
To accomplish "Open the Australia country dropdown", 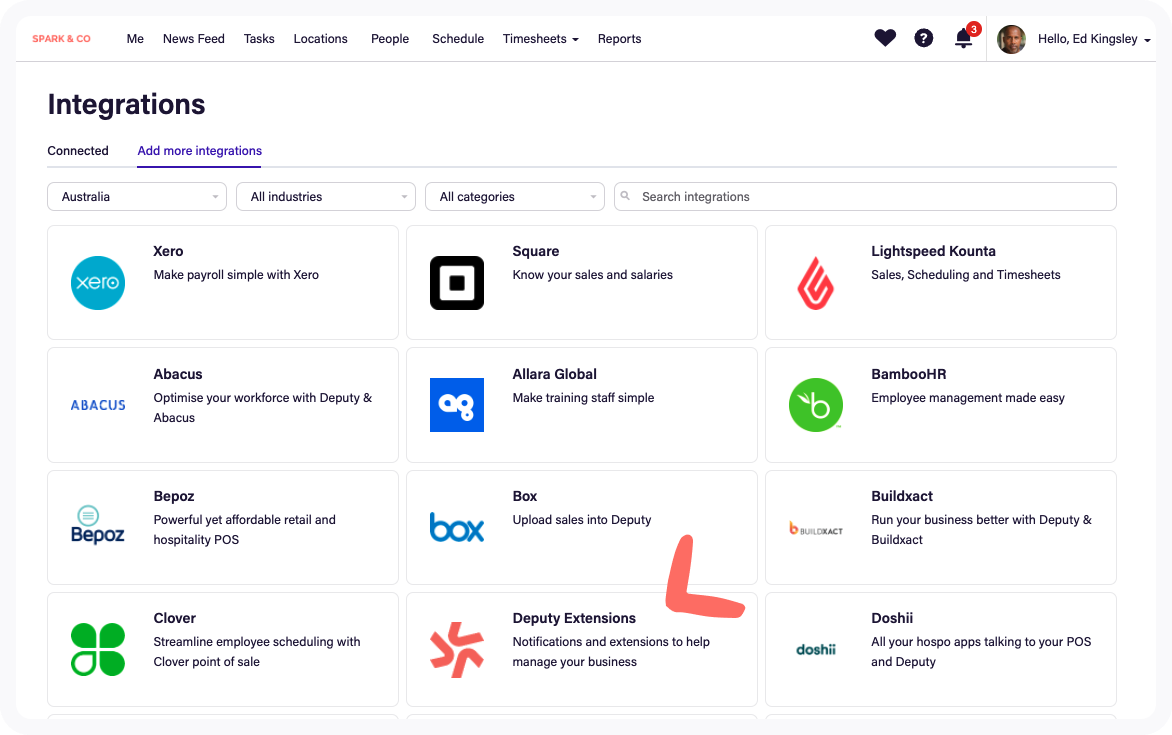I will click(137, 197).
